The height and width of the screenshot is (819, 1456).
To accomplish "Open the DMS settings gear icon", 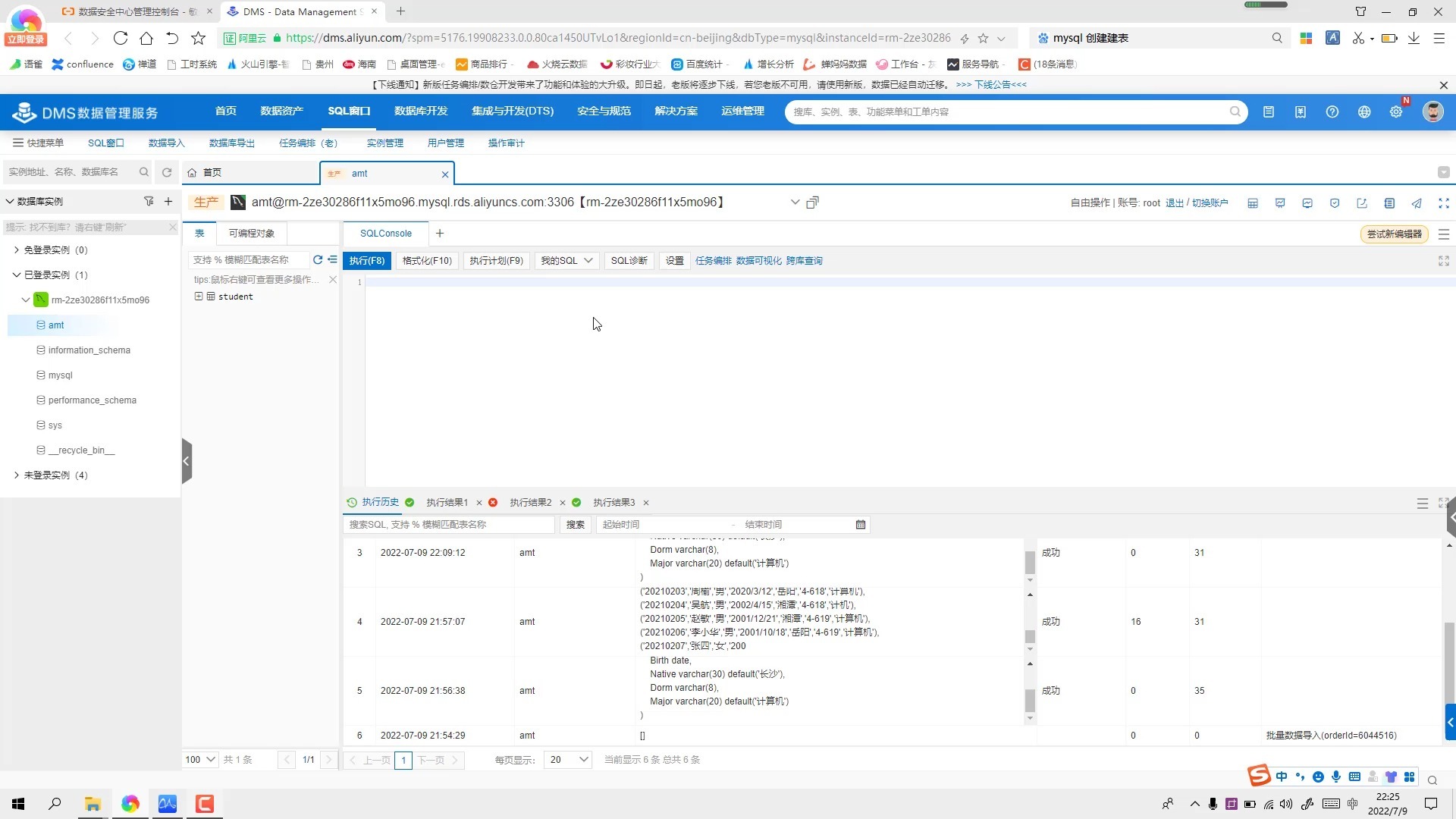I will 1396,112.
